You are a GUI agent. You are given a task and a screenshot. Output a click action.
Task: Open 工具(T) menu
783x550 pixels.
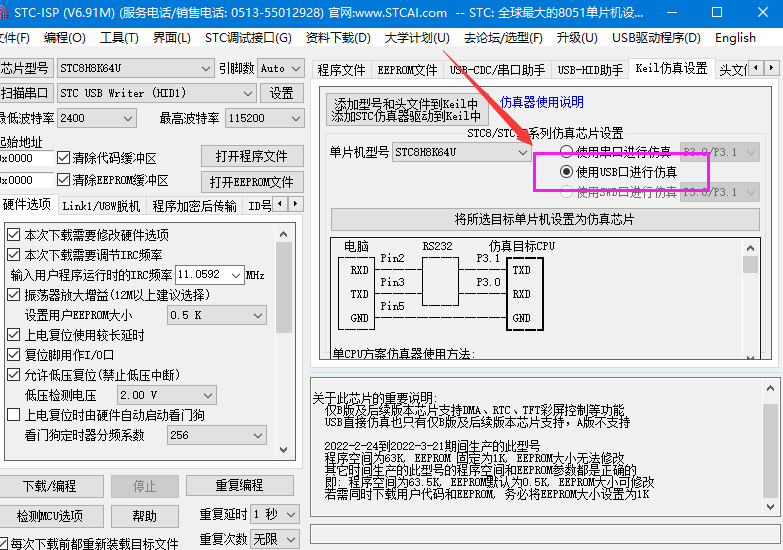119,38
